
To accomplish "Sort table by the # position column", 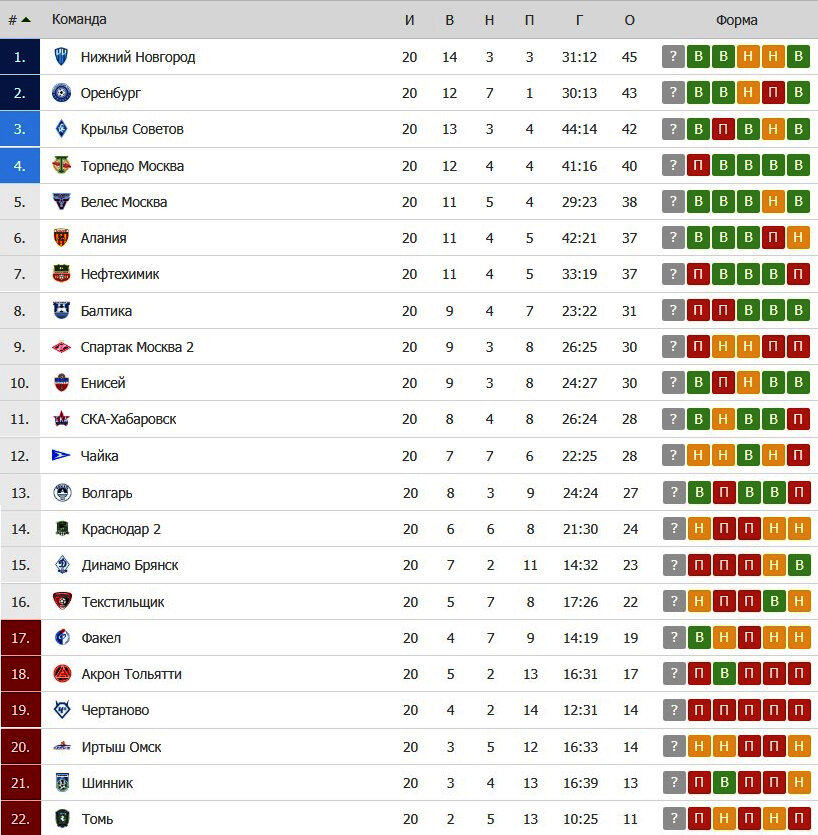I will (19, 19).
